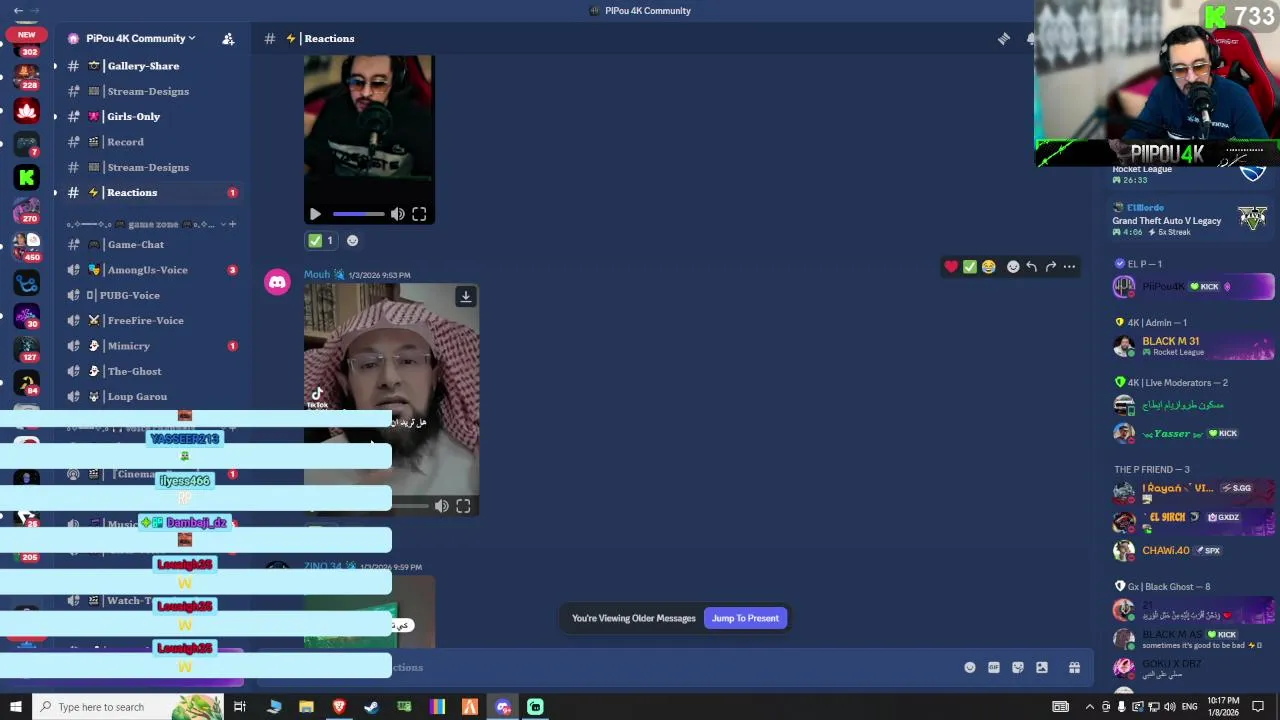Open the green K Kick server icon
1280x720 pixels.
[x=27, y=178]
